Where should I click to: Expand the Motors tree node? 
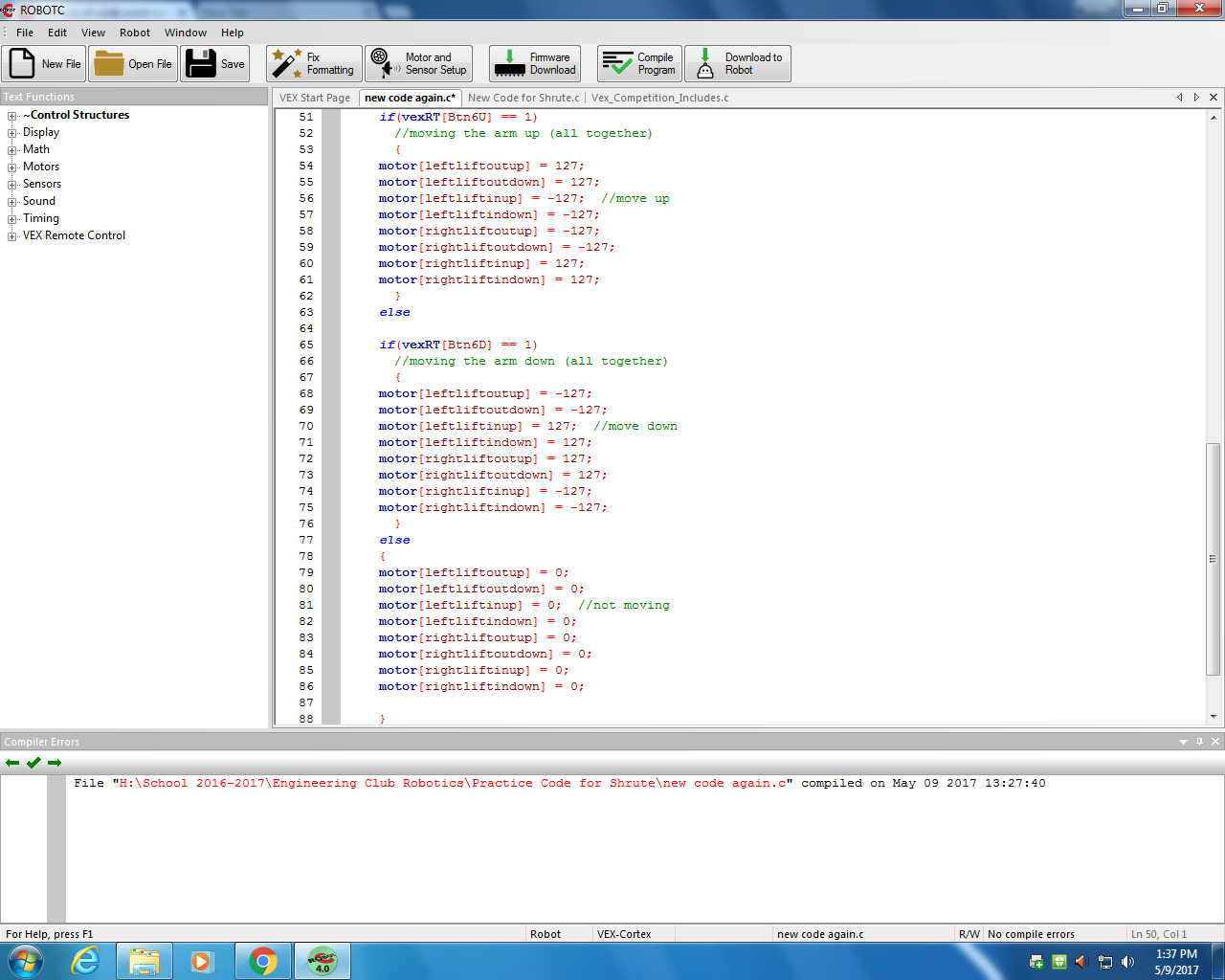coord(12,167)
